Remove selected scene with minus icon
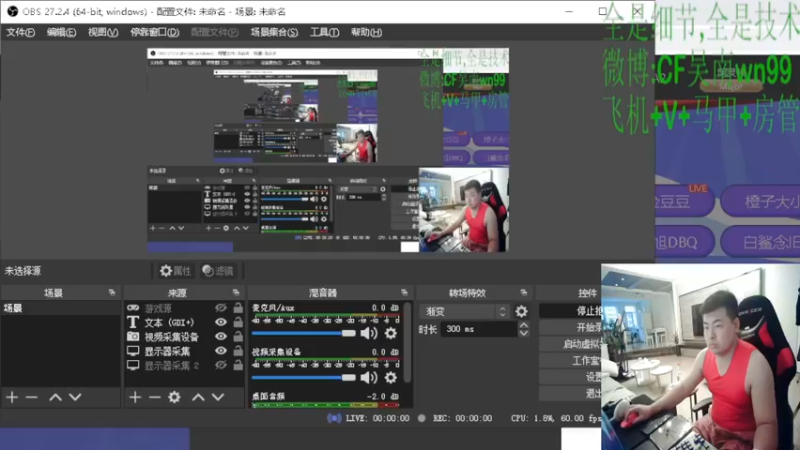 [32, 397]
